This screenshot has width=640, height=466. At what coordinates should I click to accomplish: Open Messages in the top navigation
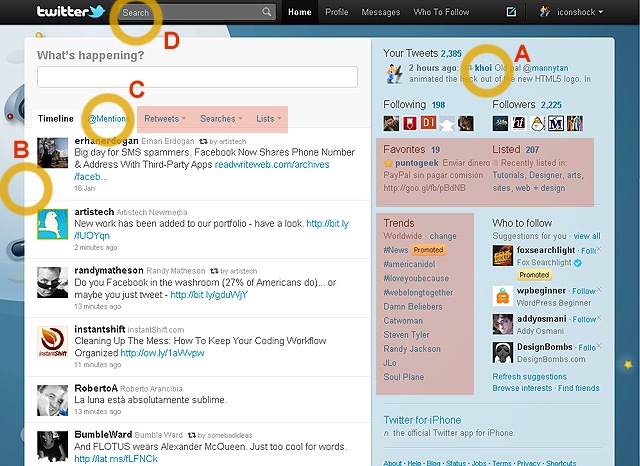click(381, 13)
